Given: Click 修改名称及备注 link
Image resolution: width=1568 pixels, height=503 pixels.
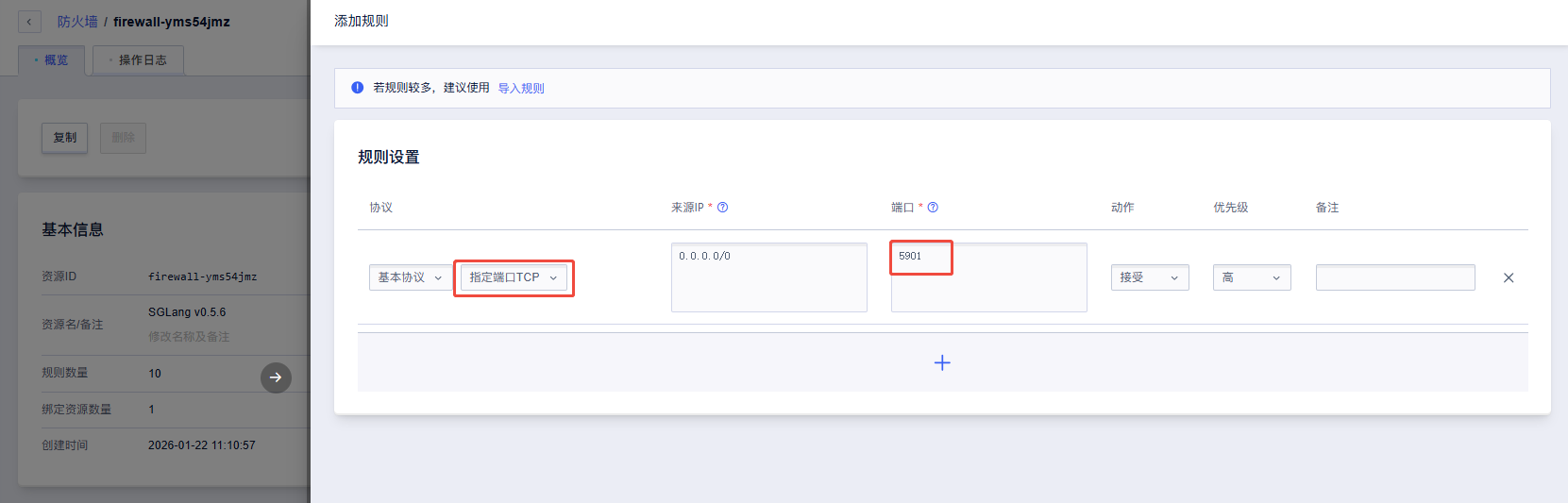Looking at the screenshot, I should pyautogui.click(x=189, y=337).
